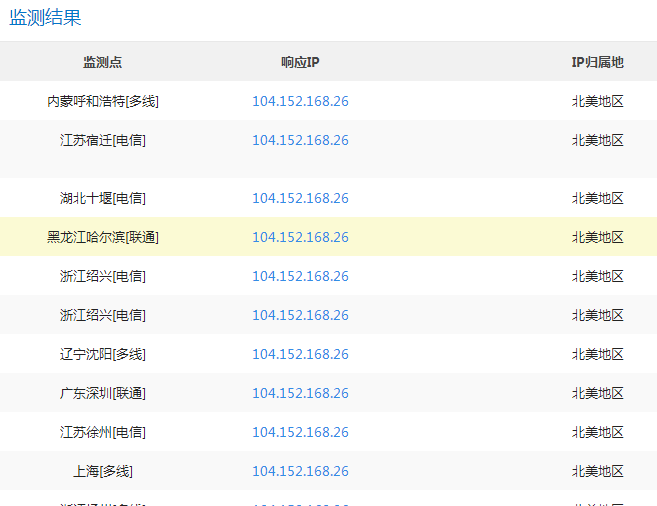Select the 内蒙呼和浩特[多线] monitoring point
657x506 pixels.
102,101
